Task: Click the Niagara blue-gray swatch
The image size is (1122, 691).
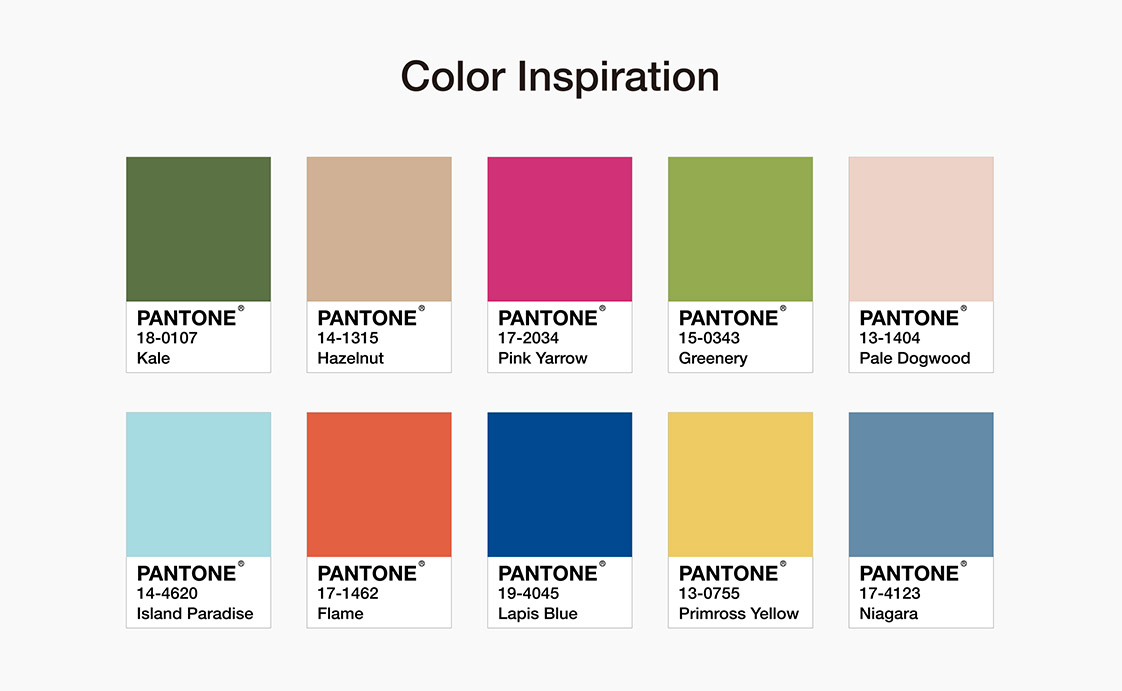Action: pos(921,484)
